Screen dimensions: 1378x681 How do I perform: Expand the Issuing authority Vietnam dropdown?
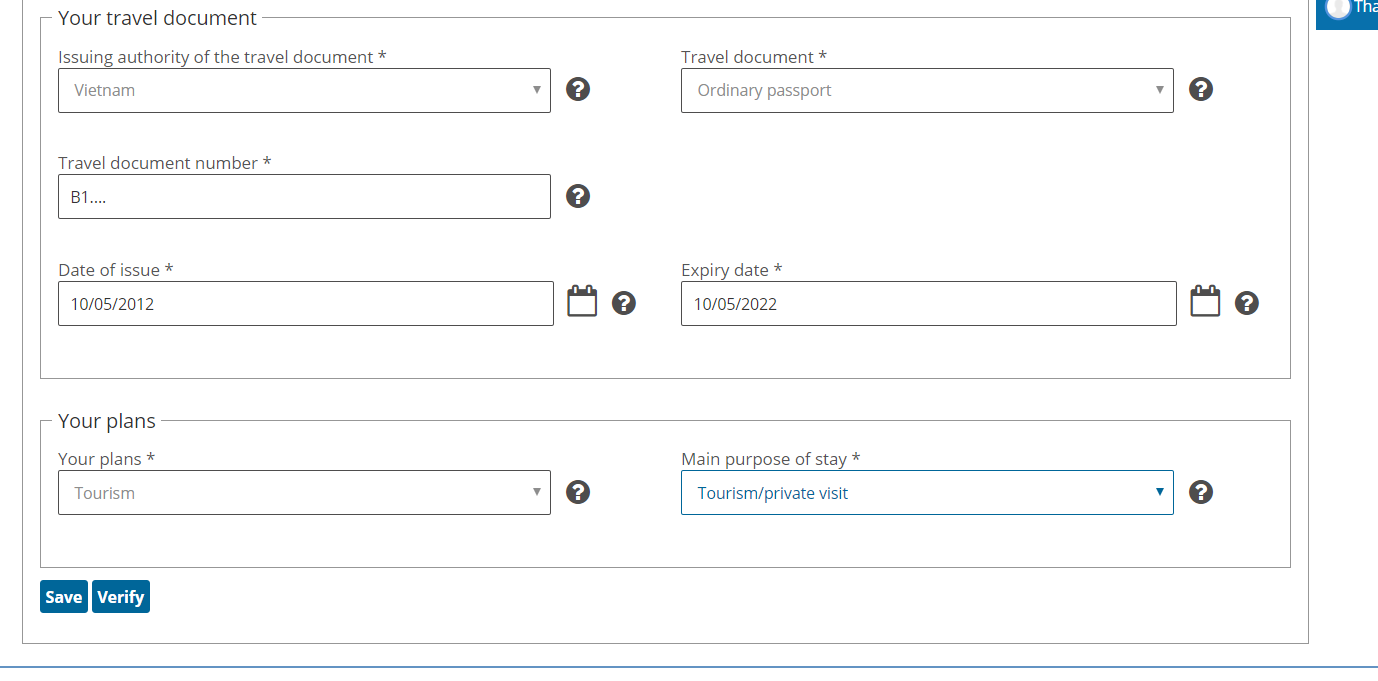tap(304, 90)
